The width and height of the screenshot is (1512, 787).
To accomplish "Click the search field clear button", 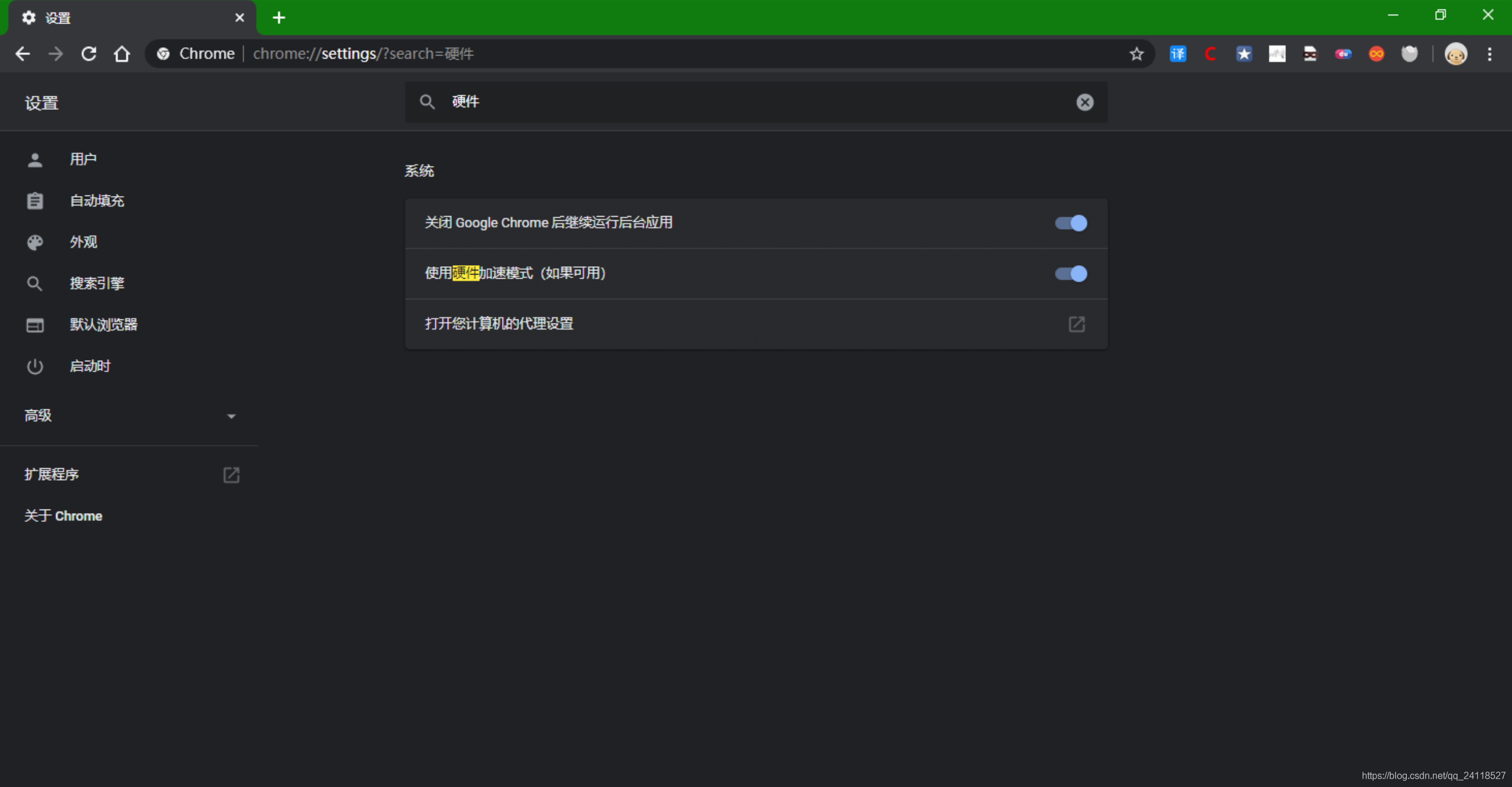I will 1084,101.
